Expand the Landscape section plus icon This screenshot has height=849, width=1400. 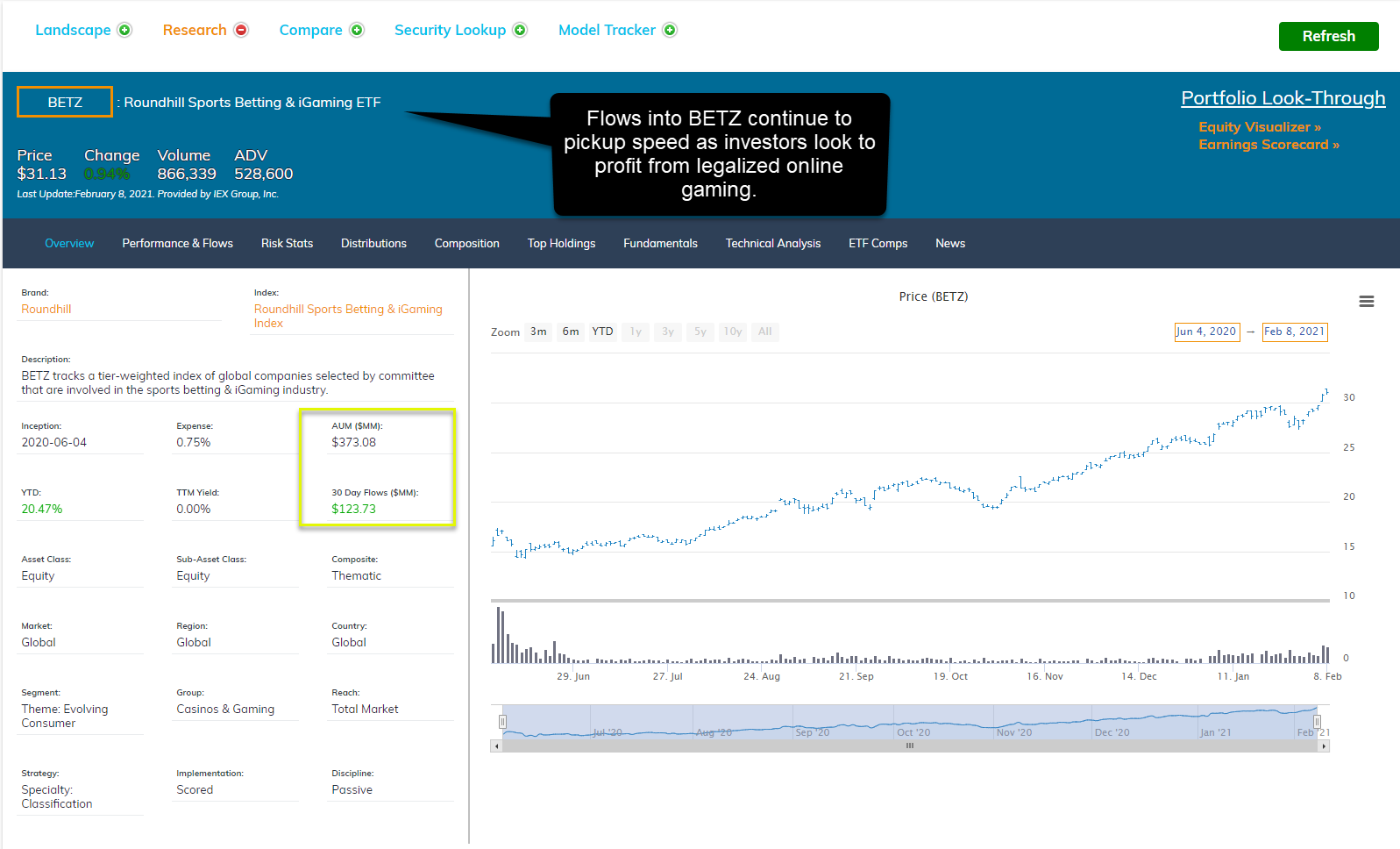tap(124, 30)
